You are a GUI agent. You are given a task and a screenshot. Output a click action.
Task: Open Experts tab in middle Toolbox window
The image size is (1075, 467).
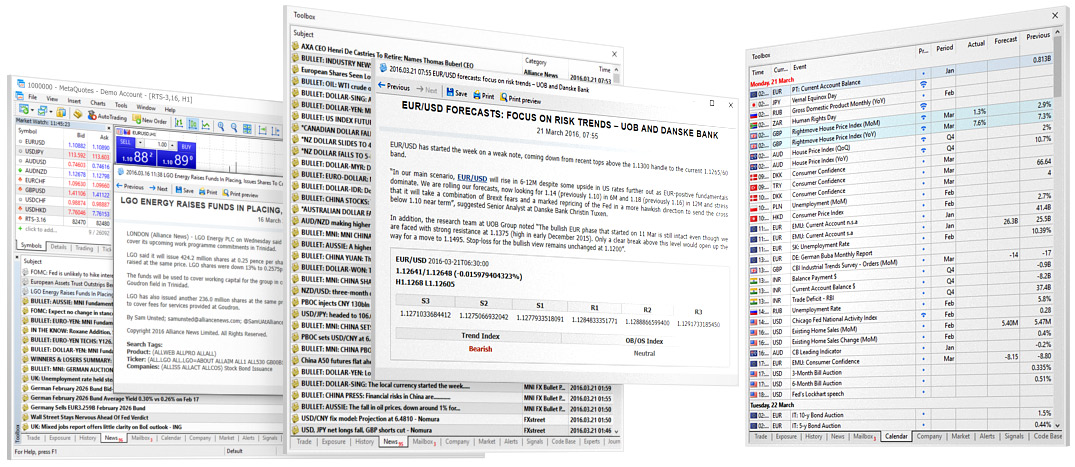590,442
